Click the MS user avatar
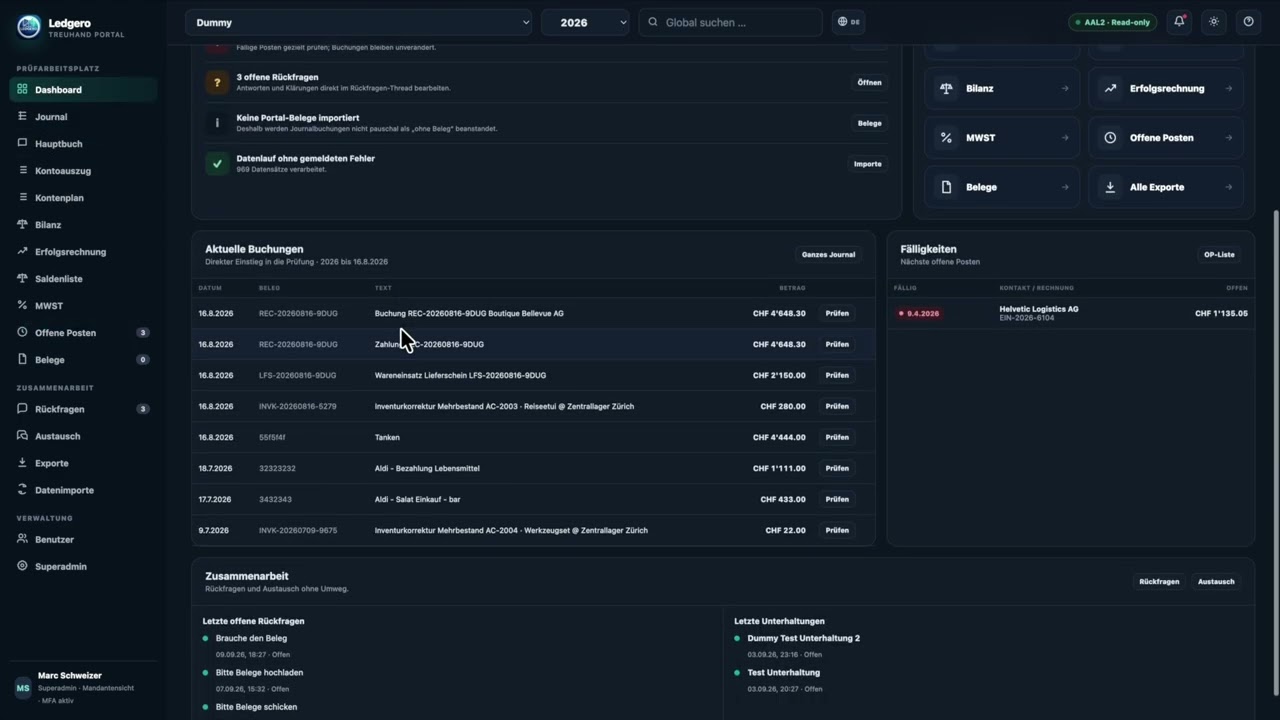The image size is (1280, 720). click(x=23, y=688)
